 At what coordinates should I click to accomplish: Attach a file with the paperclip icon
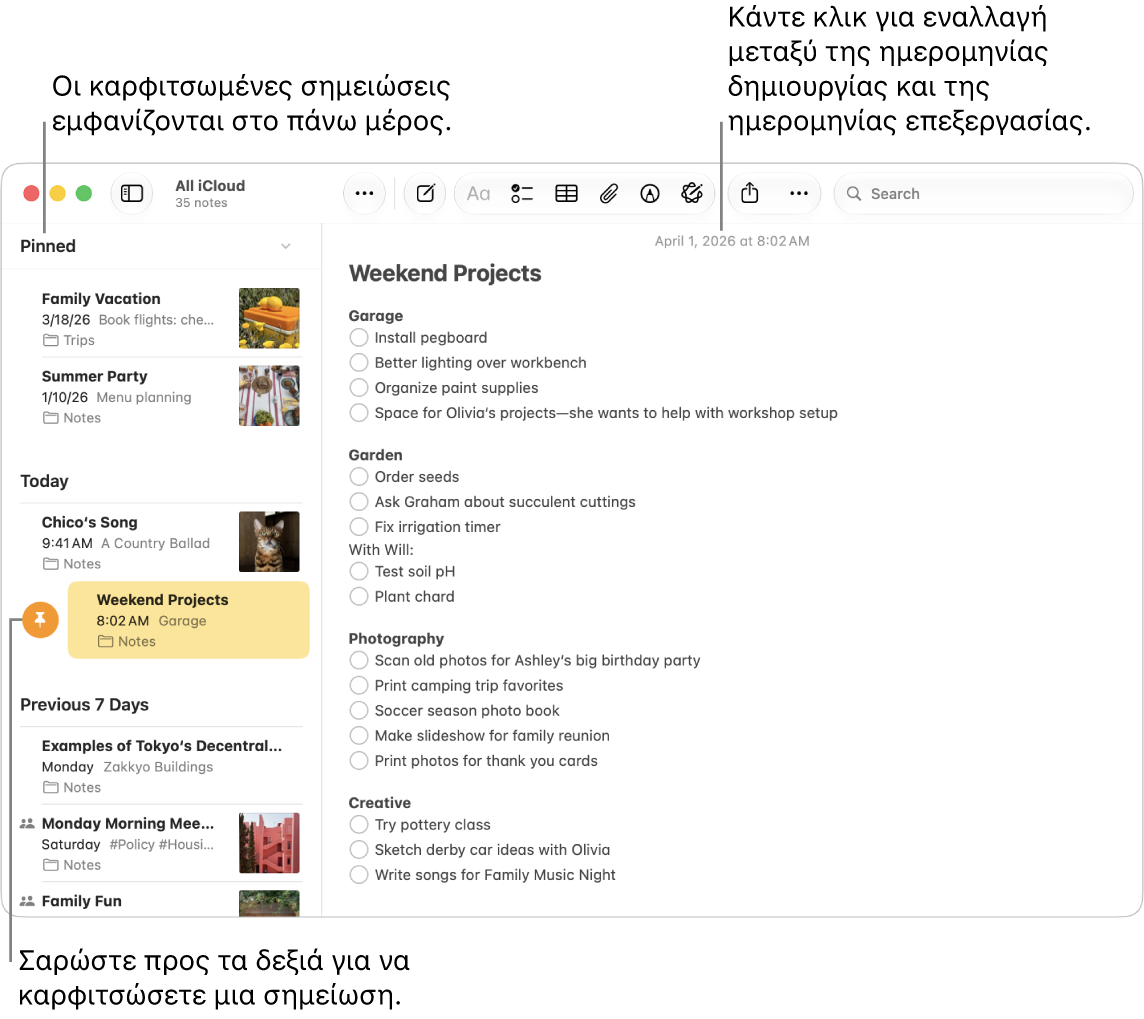[608, 193]
